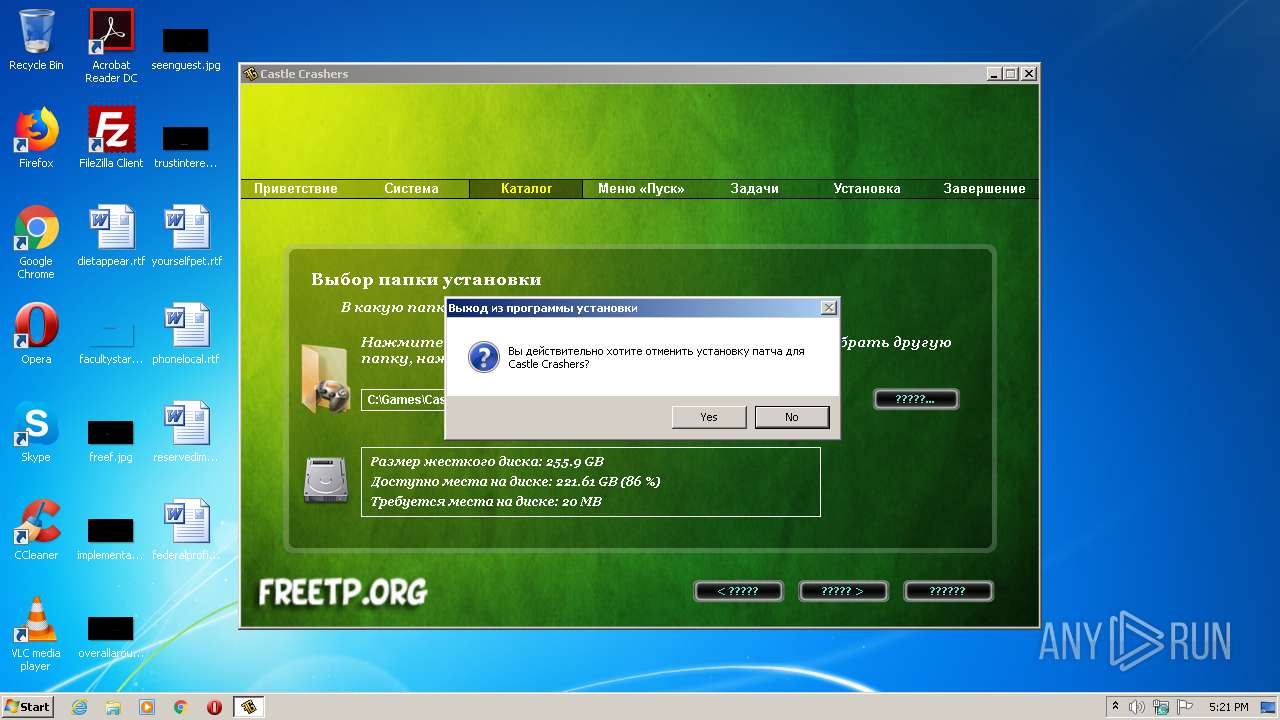
Task: Open Chrome from the taskbar
Action: click(181, 707)
